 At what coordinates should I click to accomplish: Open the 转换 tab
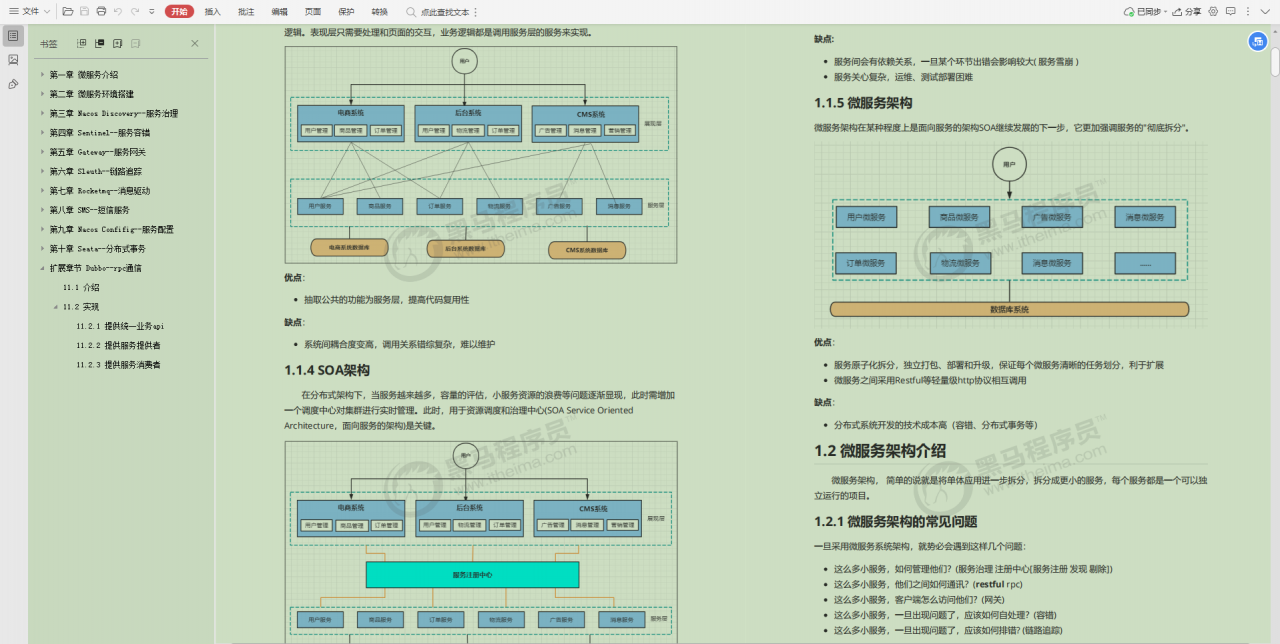click(379, 11)
